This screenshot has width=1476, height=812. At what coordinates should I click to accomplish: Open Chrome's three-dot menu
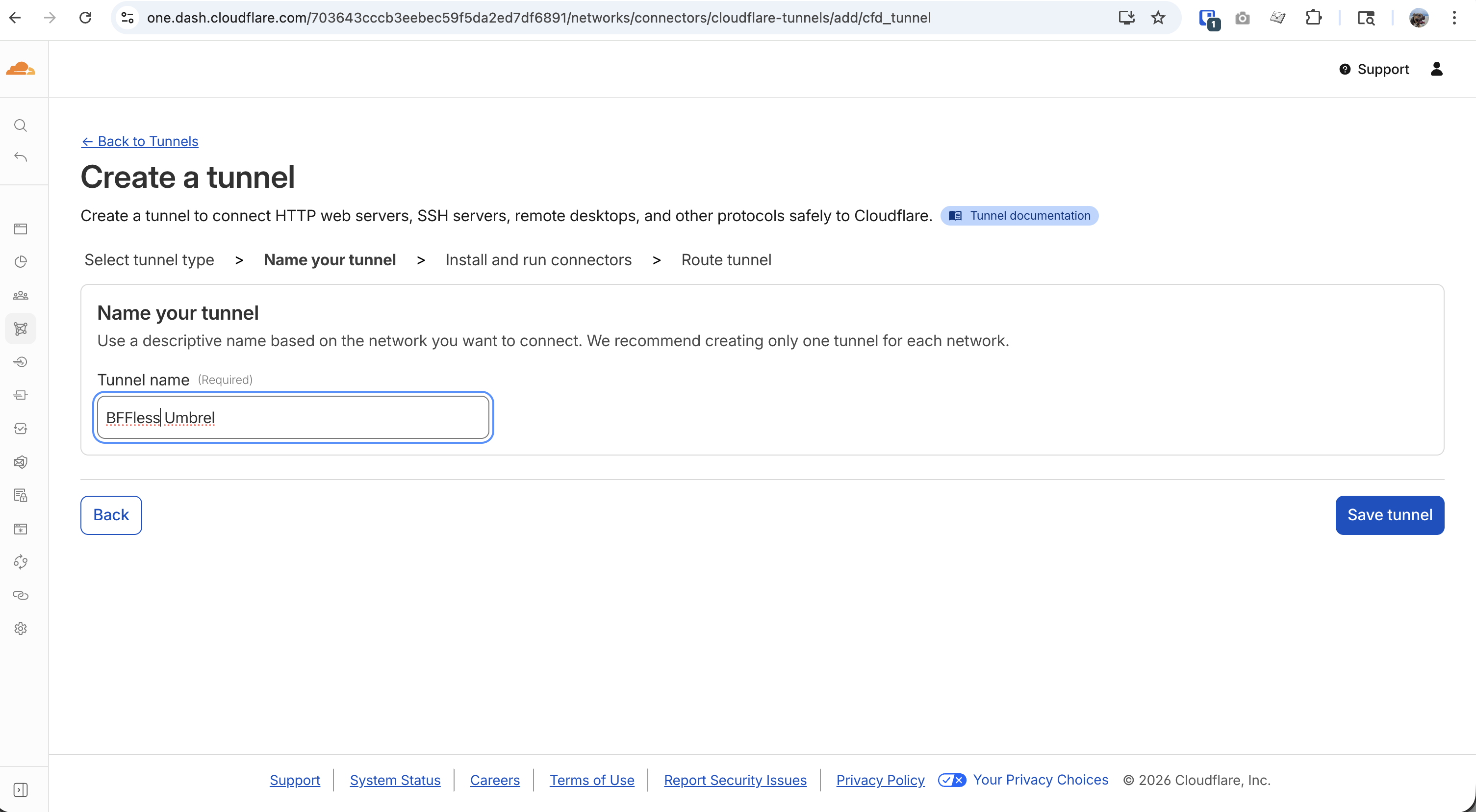(1453, 18)
